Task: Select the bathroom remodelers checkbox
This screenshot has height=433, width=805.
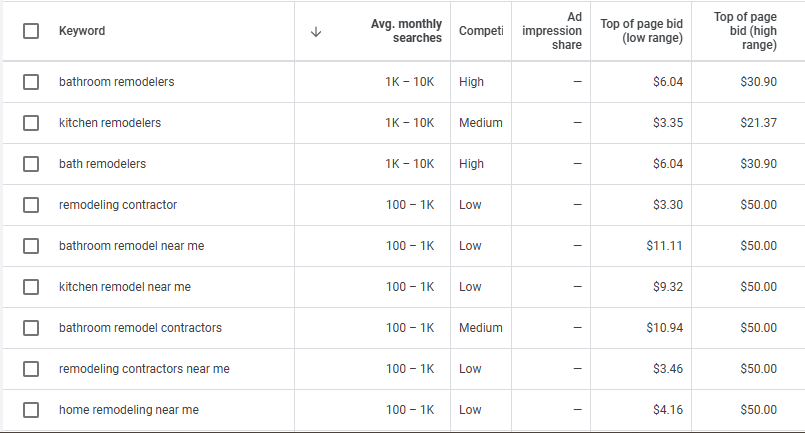Action: coord(31,82)
